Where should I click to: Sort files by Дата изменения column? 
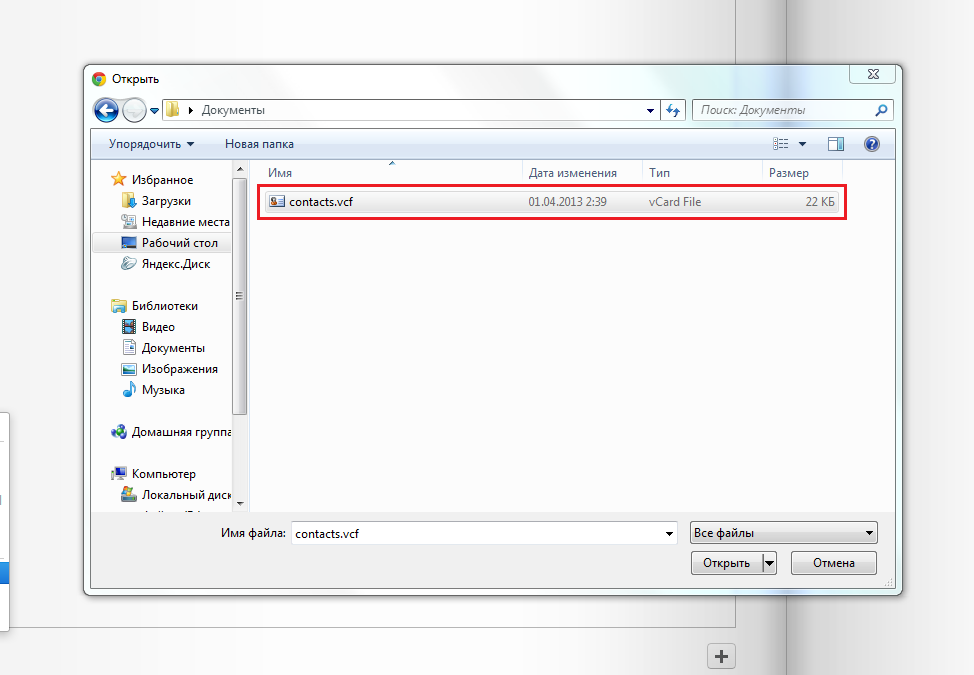pos(572,173)
